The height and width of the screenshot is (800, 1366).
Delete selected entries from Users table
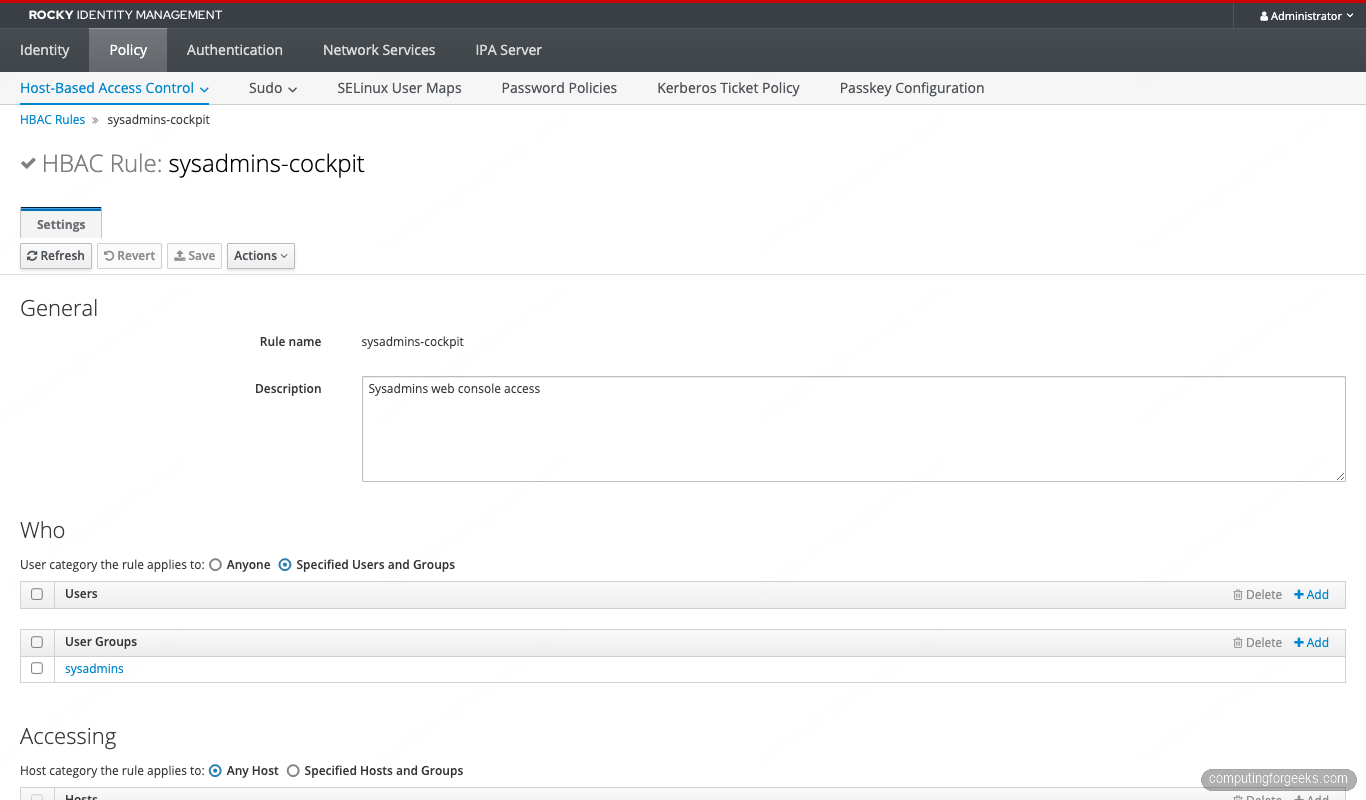1257,595
